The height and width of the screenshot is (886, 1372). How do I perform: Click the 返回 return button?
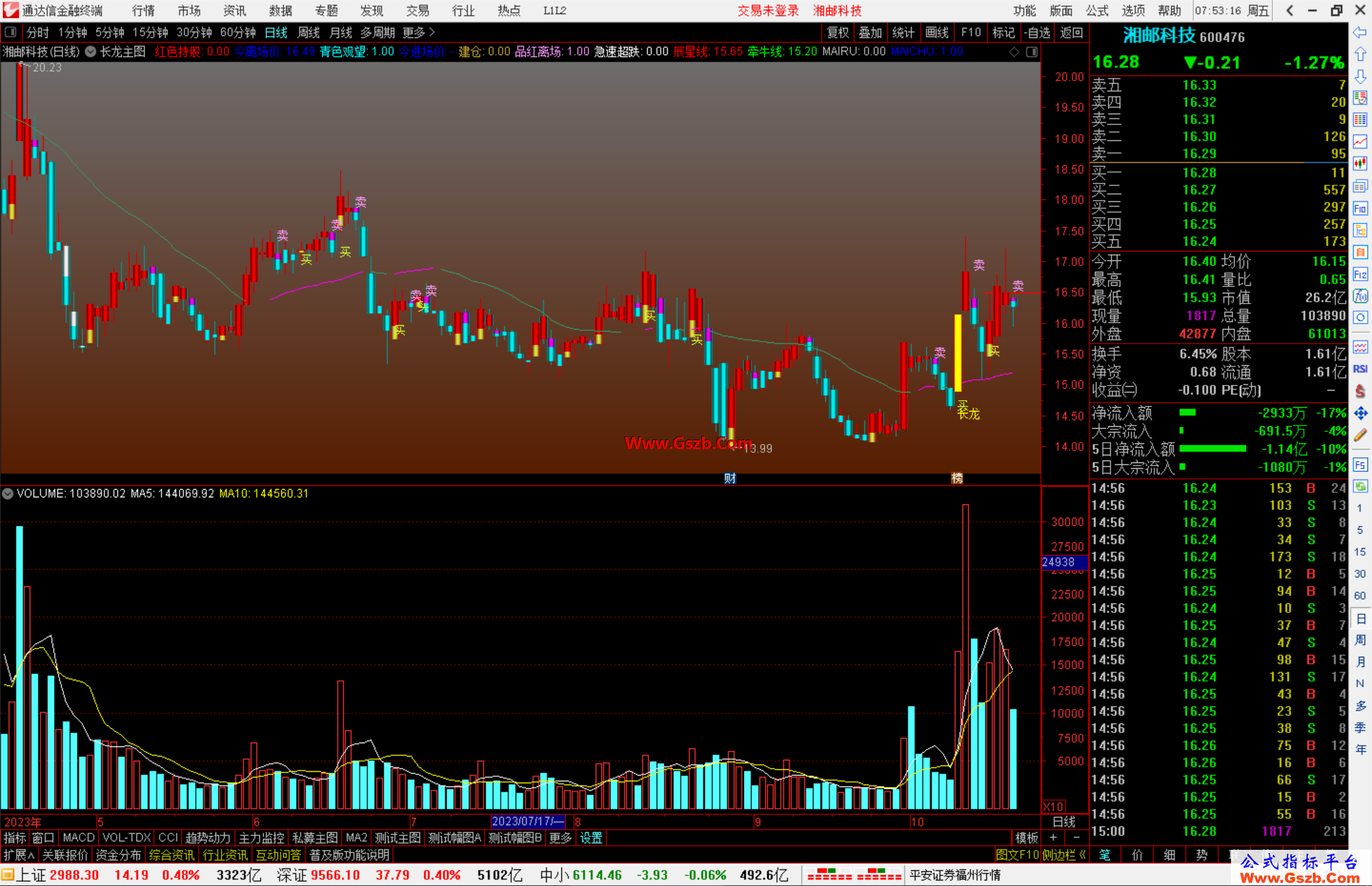point(1072,32)
